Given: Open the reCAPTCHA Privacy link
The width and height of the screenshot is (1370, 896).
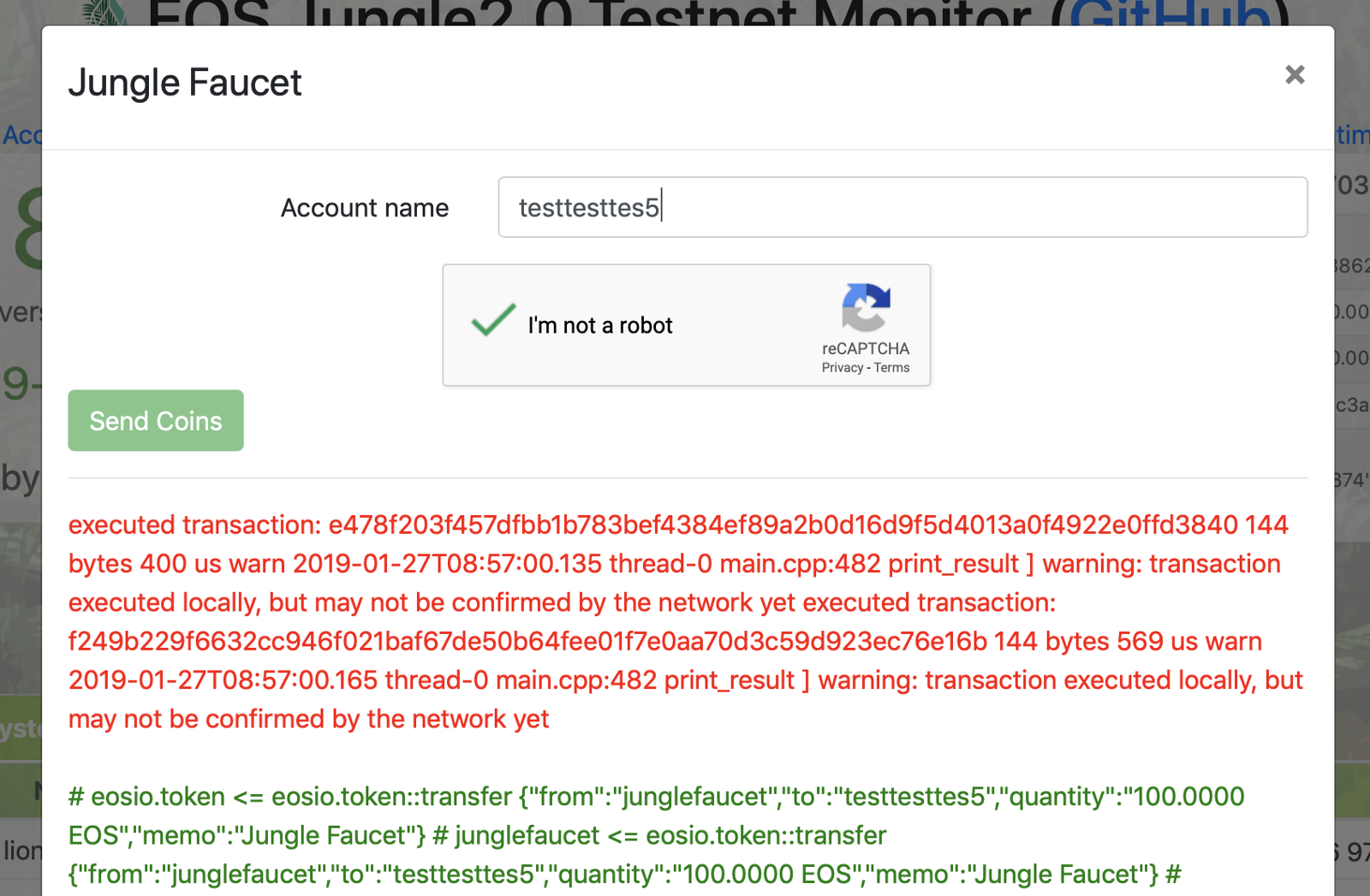Looking at the screenshot, I should (842, 368).
